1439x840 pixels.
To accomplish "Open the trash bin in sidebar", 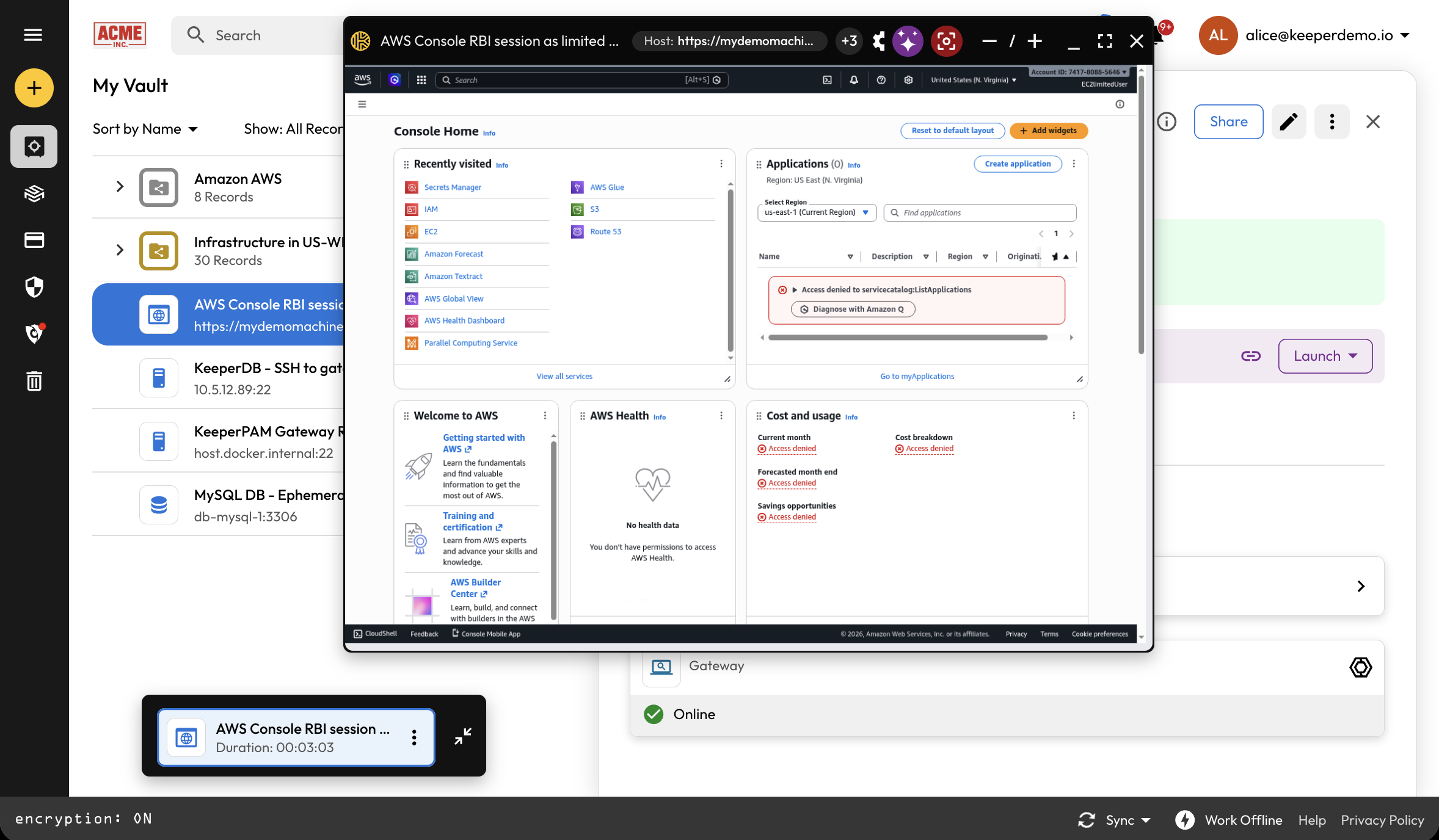I will tap(34, 381).
